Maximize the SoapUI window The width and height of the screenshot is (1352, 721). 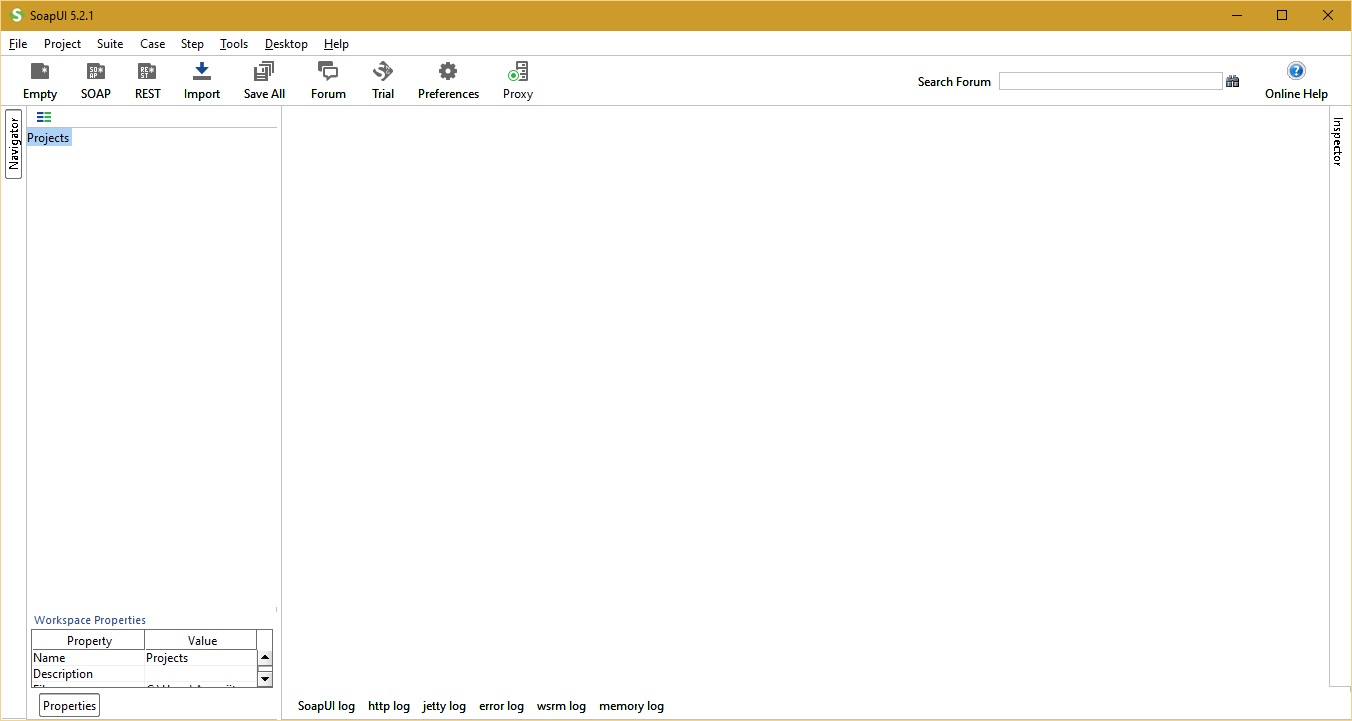(x=1282, y=15)
